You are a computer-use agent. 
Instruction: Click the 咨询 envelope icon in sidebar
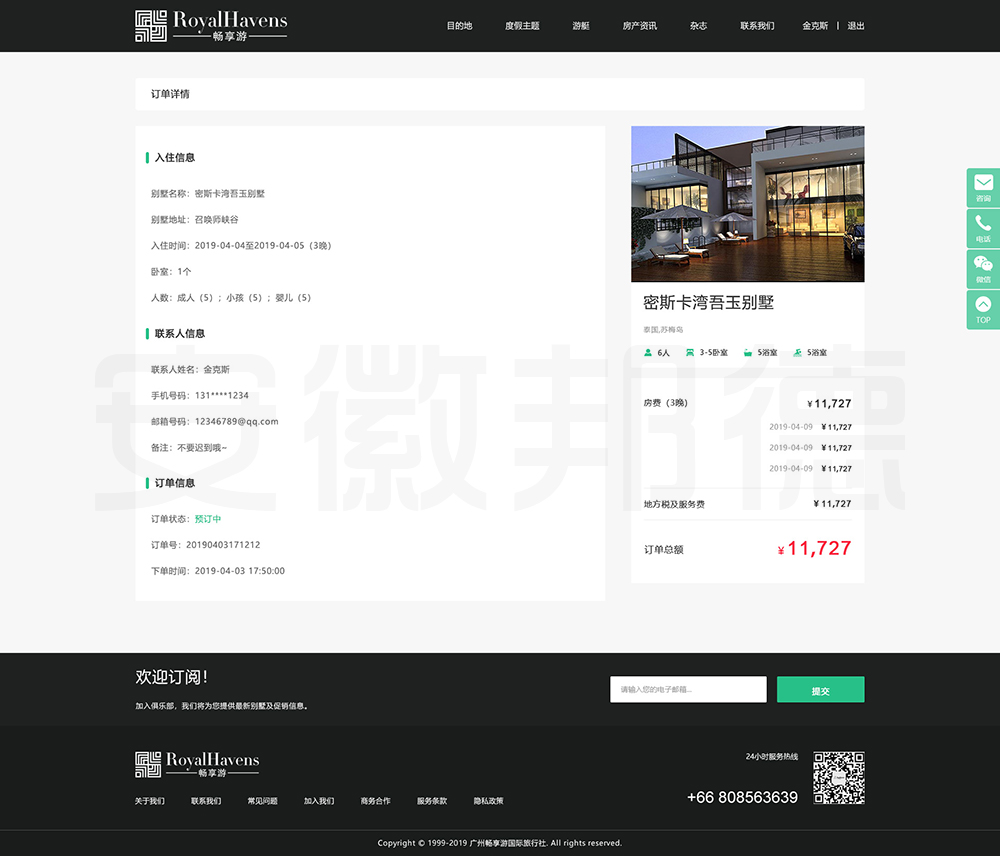(x=983, y=183)
